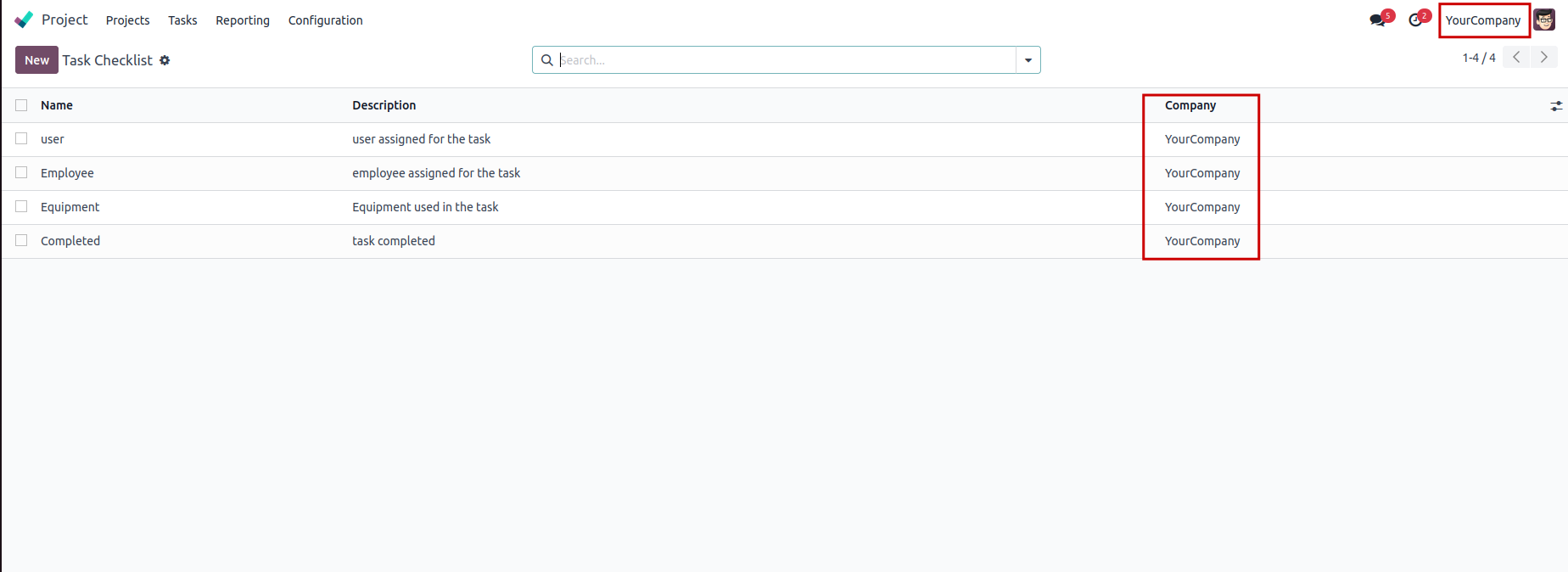Image resolution: width=1568 pixels, height=572 pixels.
Task: Click the search magnifier icon
Action: (547, 60)
